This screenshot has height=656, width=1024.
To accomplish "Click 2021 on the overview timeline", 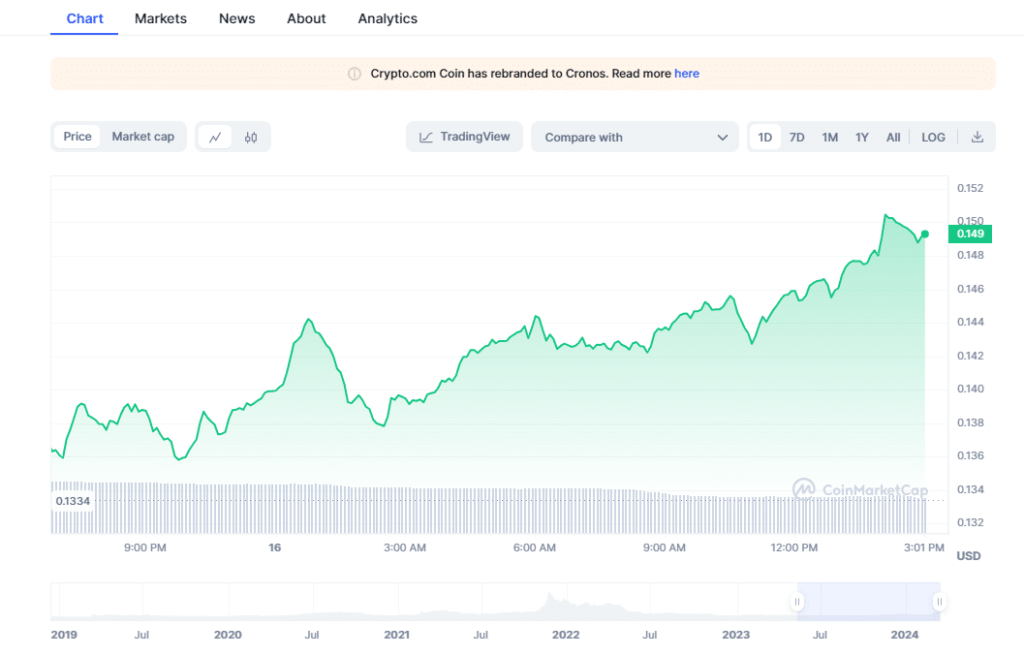I will click(x=397, y=635).
